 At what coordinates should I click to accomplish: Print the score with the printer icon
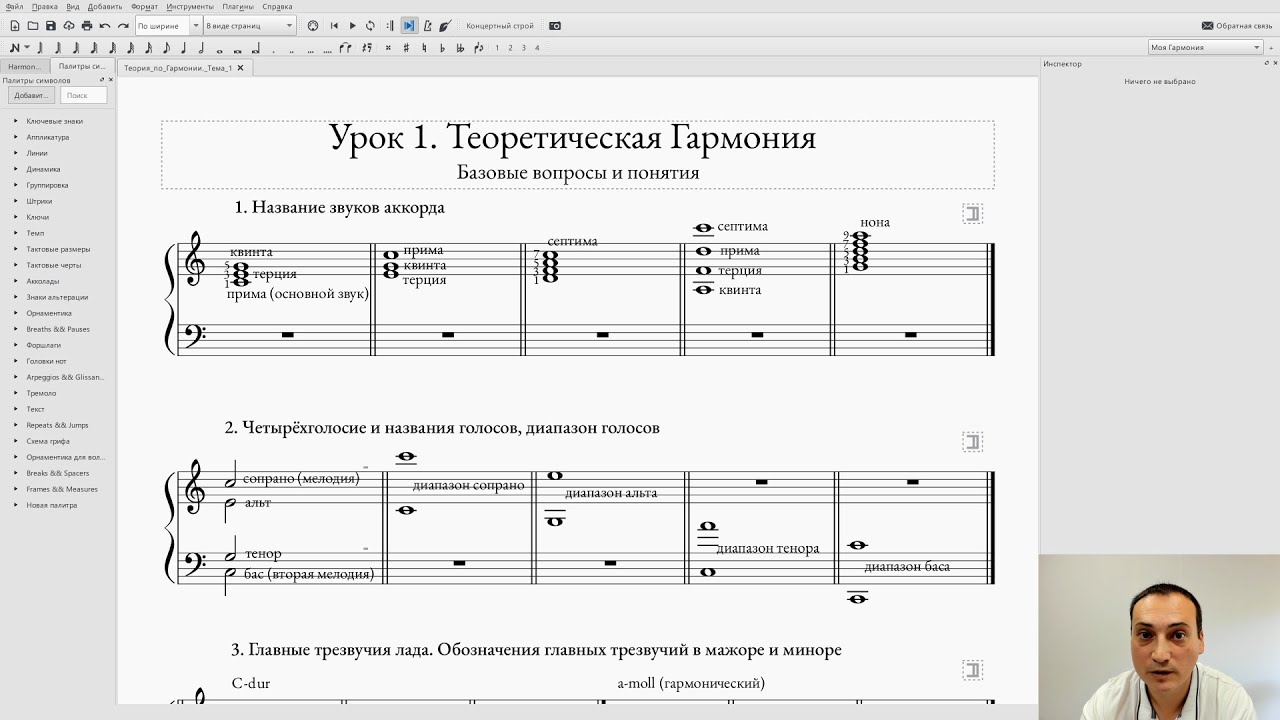pos(87,26)
